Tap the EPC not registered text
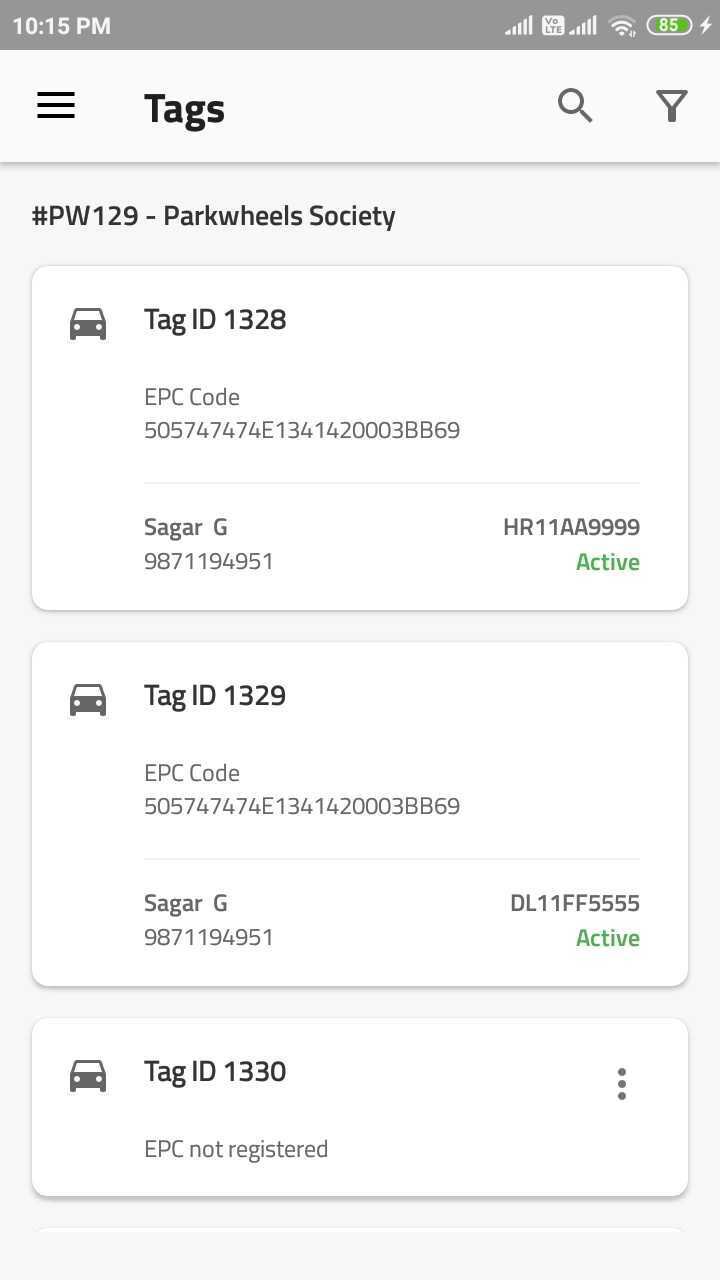Image resolution: width=720 pixels, height=1280 pixels. [x=236, y=1149]
